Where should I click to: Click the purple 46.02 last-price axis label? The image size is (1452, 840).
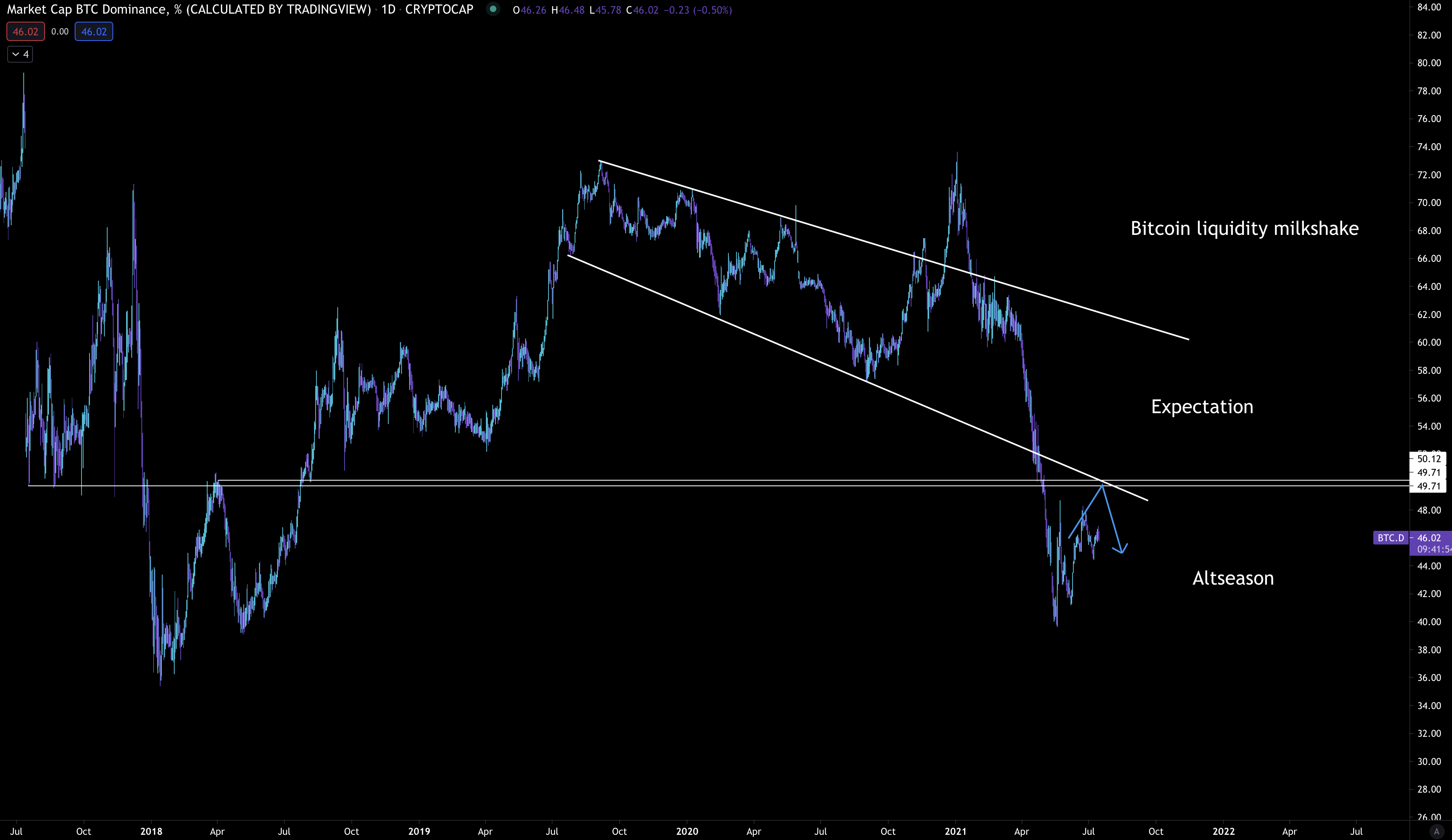1429,538
